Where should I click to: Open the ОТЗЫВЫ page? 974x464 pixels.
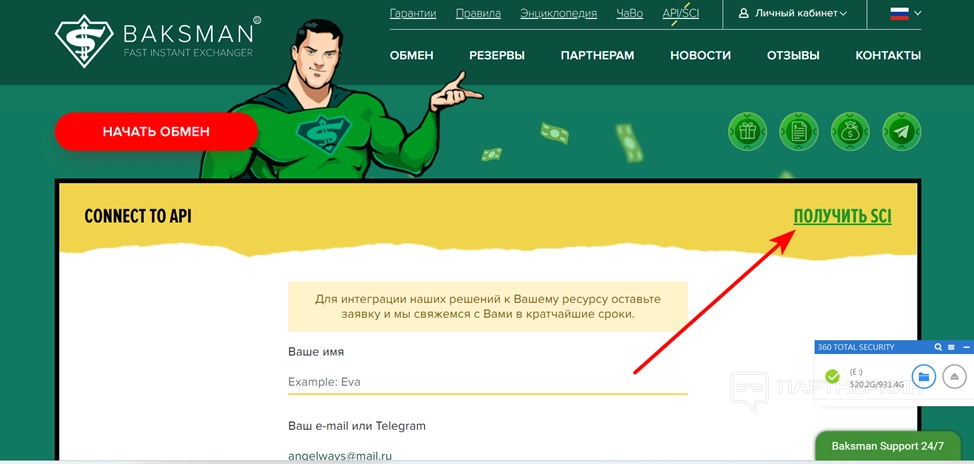pyautogui.click(x=793, y=55)
